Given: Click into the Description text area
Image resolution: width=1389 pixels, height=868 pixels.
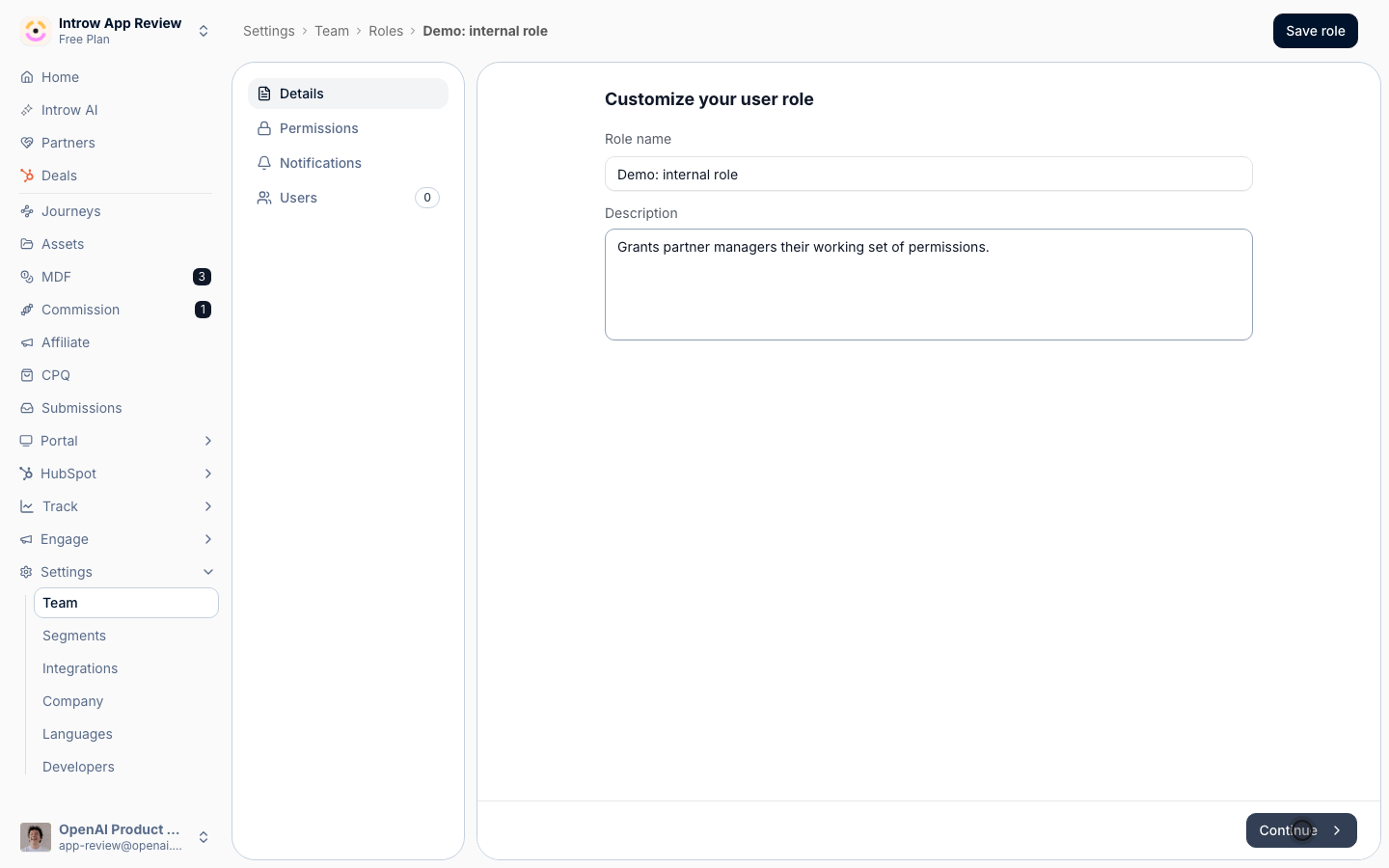Looking at the screenshot, I should (929, 285).
